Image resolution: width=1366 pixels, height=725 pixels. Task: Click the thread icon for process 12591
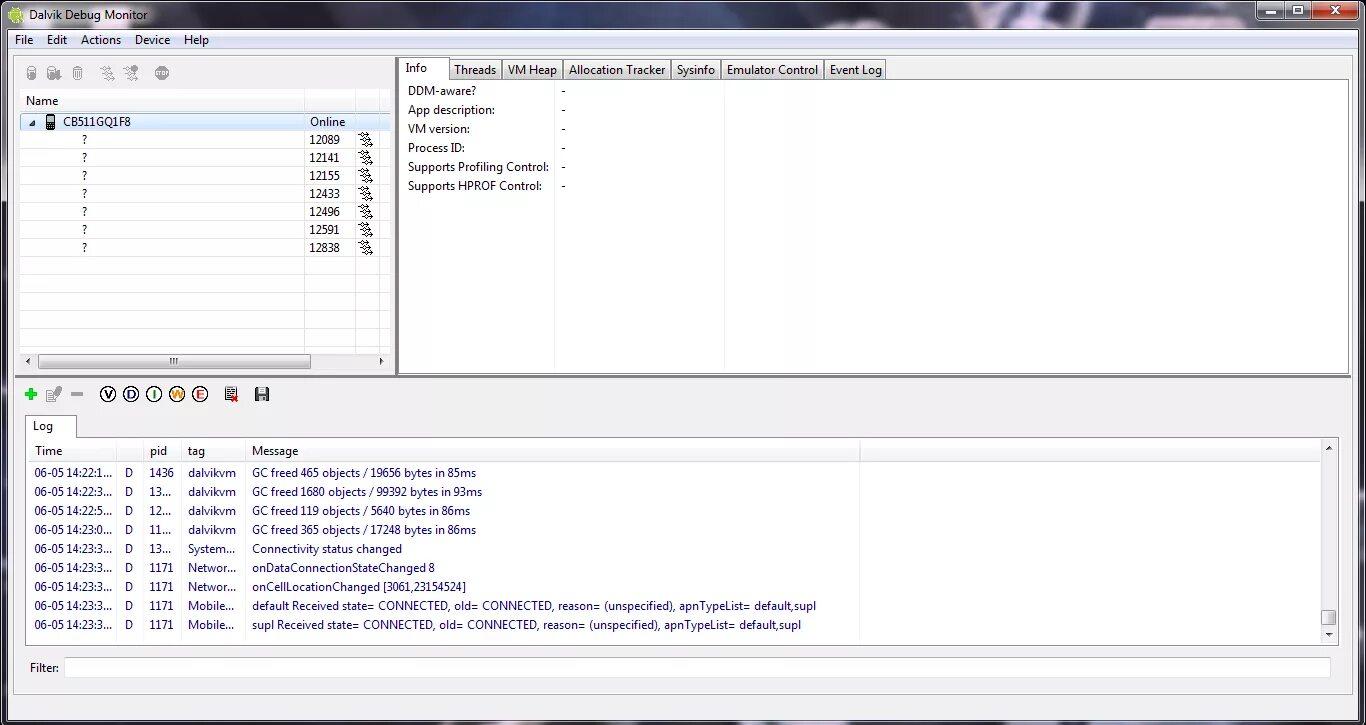tap(366, 230)
